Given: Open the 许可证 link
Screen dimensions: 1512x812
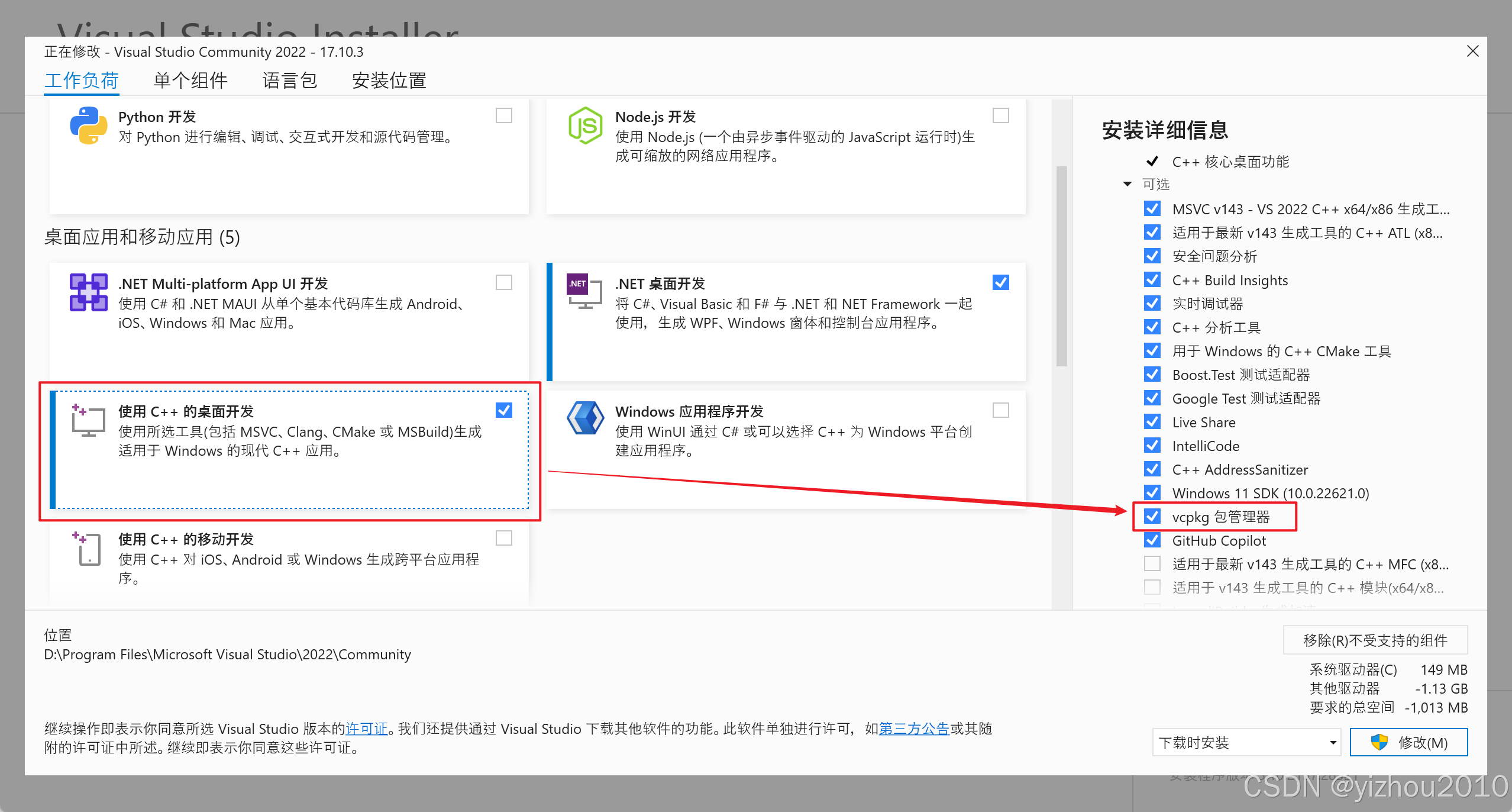Looking at the screenshot, I should pyautogui.click(x=367, y=729).
